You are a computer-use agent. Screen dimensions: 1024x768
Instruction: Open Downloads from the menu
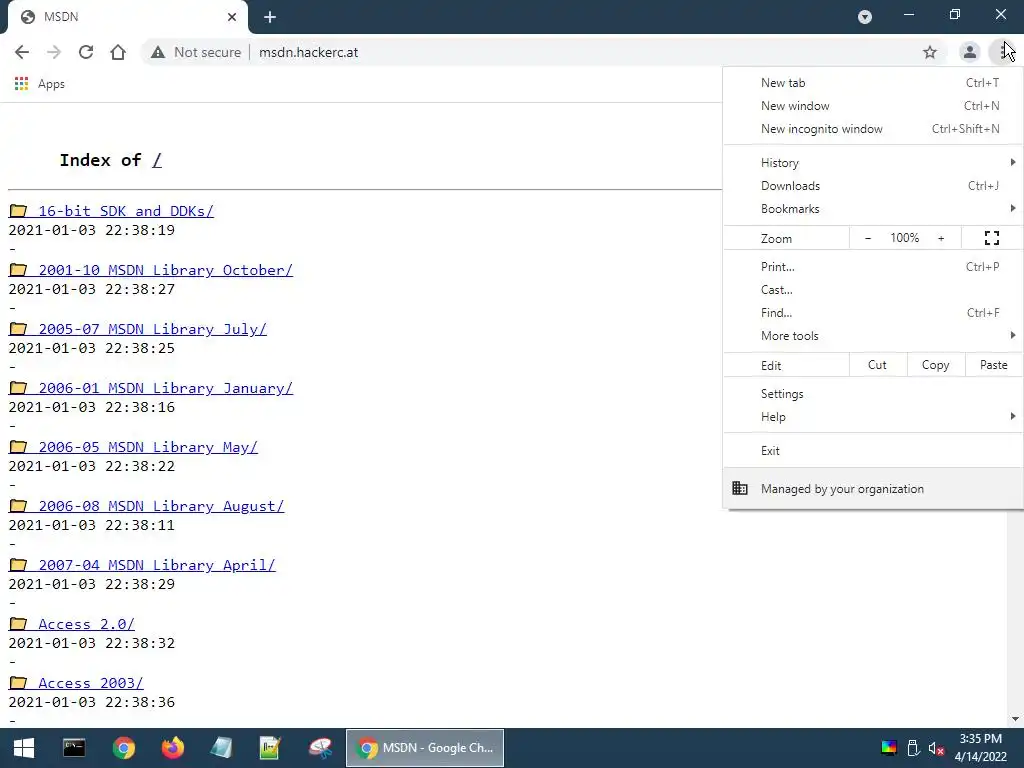pos(873,185)
